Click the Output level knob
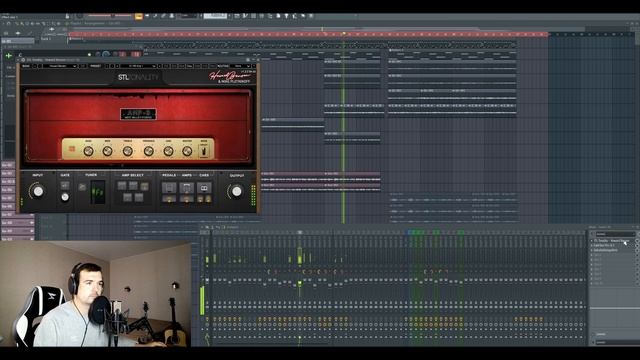Viewport: 640px width, 360px height. click(236, 191)
